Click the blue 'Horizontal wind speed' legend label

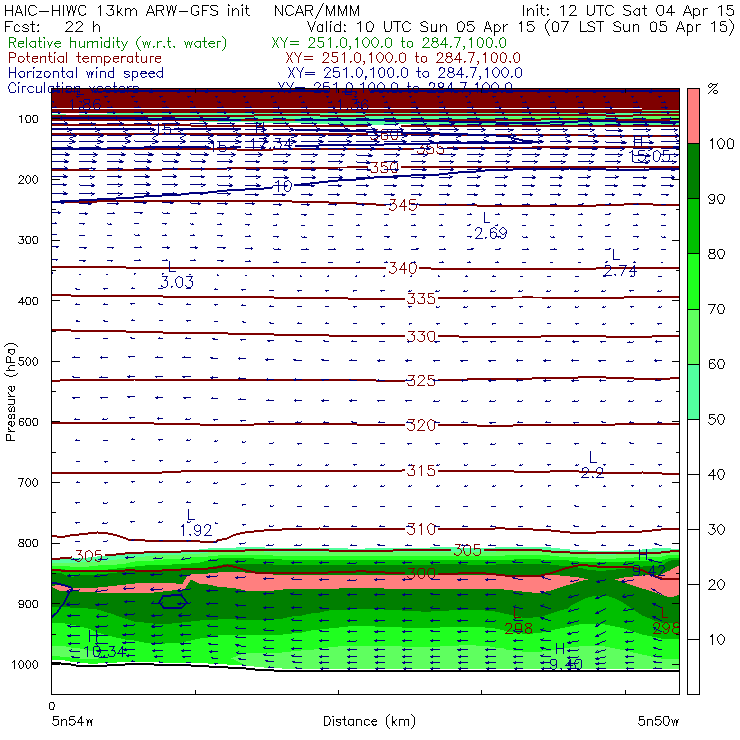click(86, 73)
